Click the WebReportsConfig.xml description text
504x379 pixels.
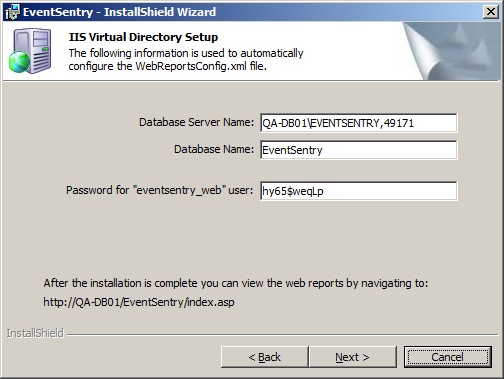tap(186, 60)
